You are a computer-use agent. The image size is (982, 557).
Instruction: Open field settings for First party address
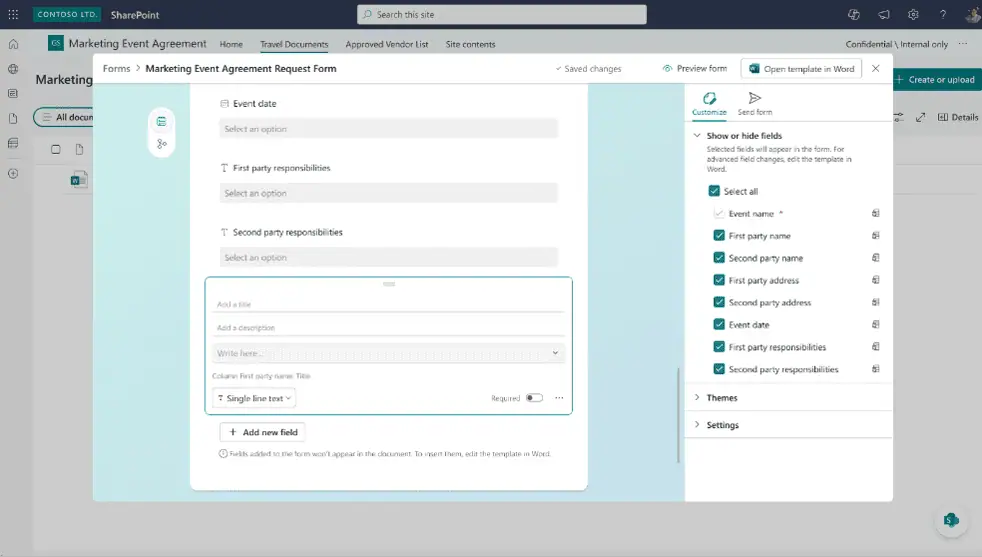point(876,280)
